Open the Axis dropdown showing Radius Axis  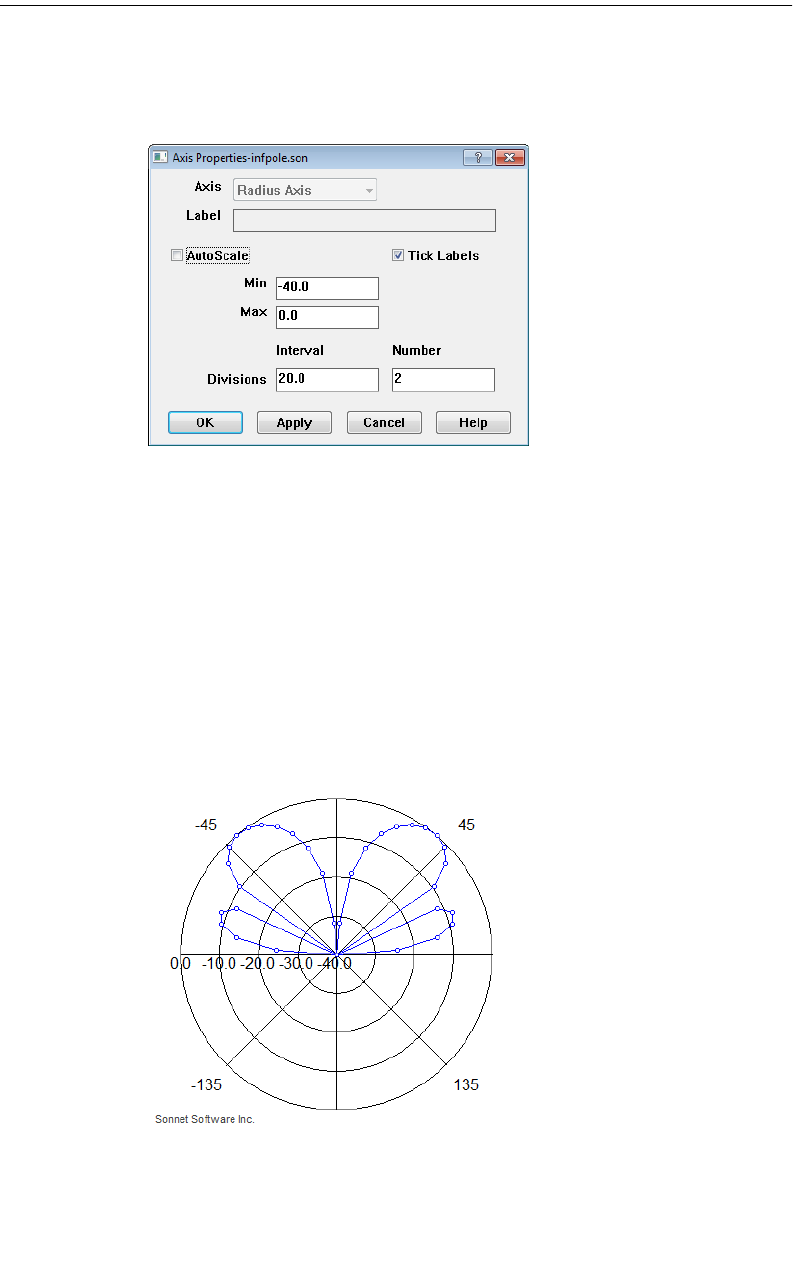coord(305,190)
